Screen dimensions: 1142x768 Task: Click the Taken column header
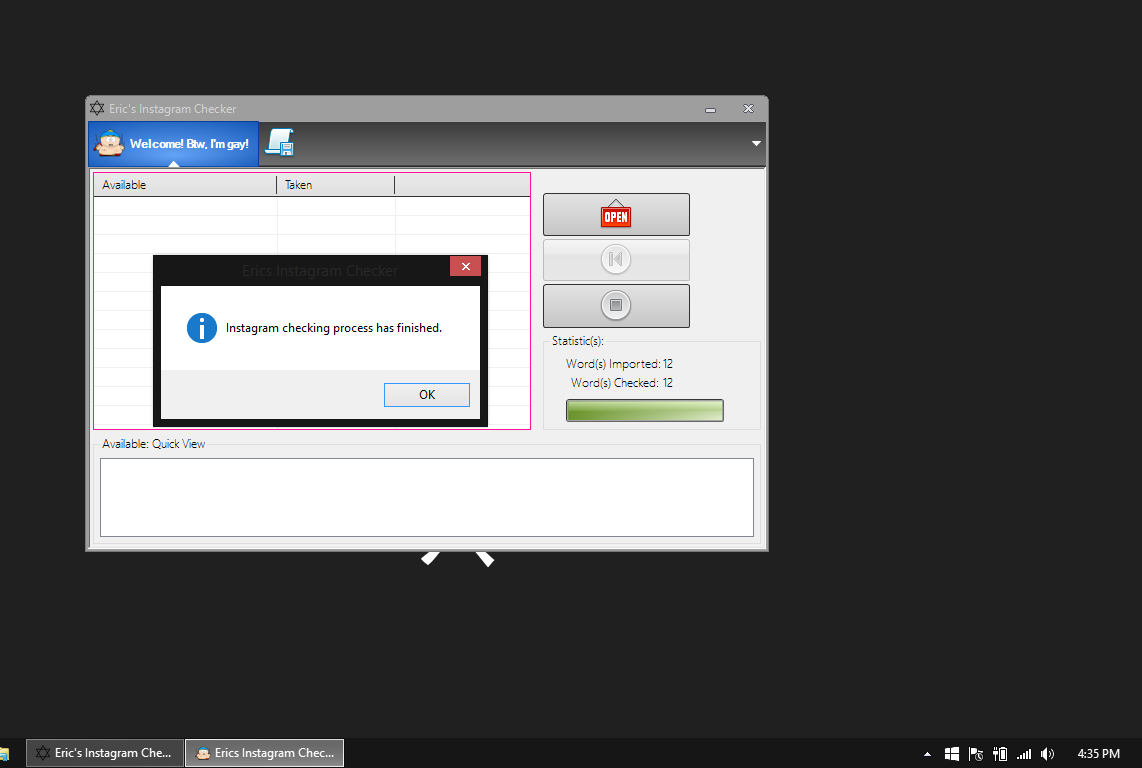pos(336,185)
